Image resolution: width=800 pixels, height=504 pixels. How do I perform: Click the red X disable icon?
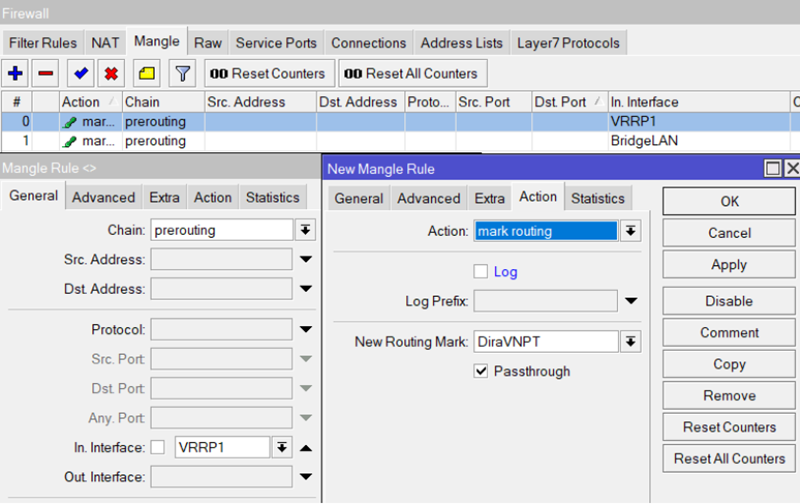click(111, 73)
